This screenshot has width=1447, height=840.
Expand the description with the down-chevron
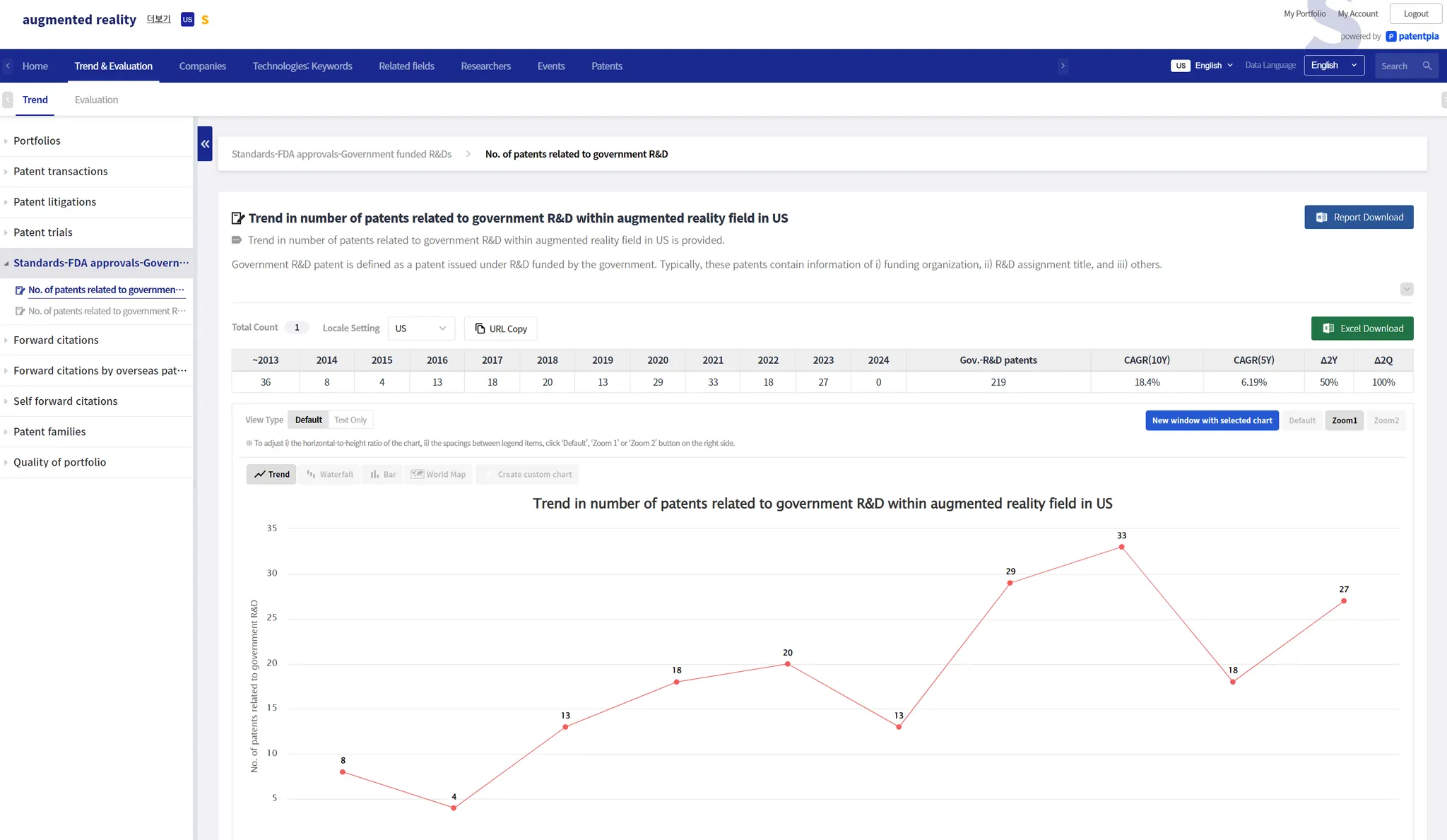pyautogui.click(x=1406, y=289)
